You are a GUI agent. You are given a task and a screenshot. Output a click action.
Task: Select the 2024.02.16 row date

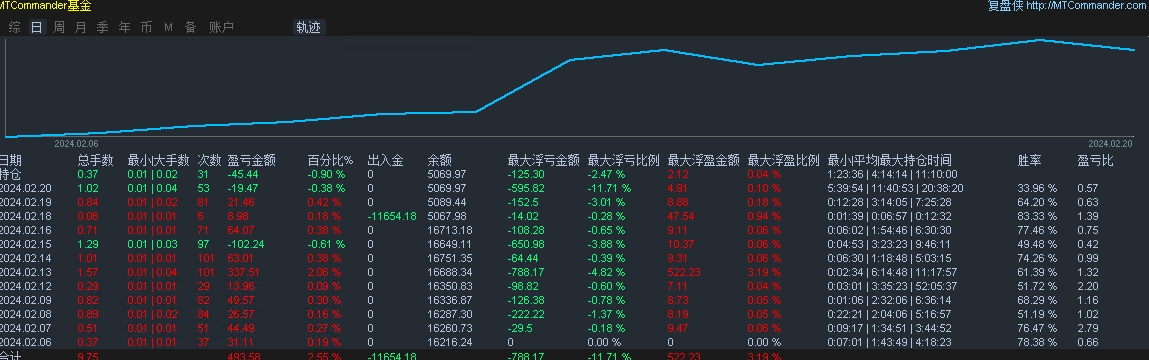coord(26,230)
